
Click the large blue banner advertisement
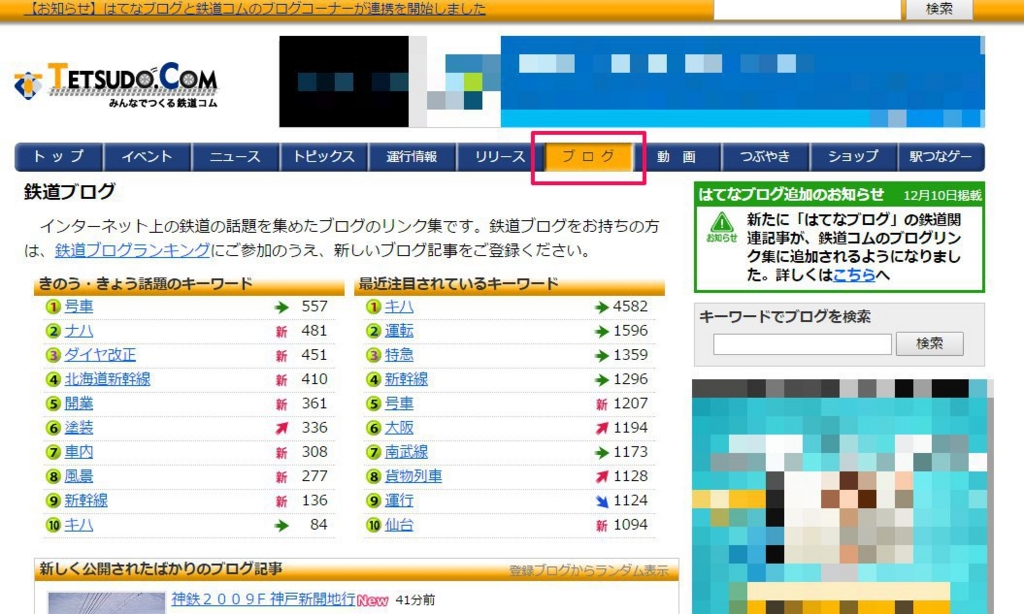[x=743, y=82]
